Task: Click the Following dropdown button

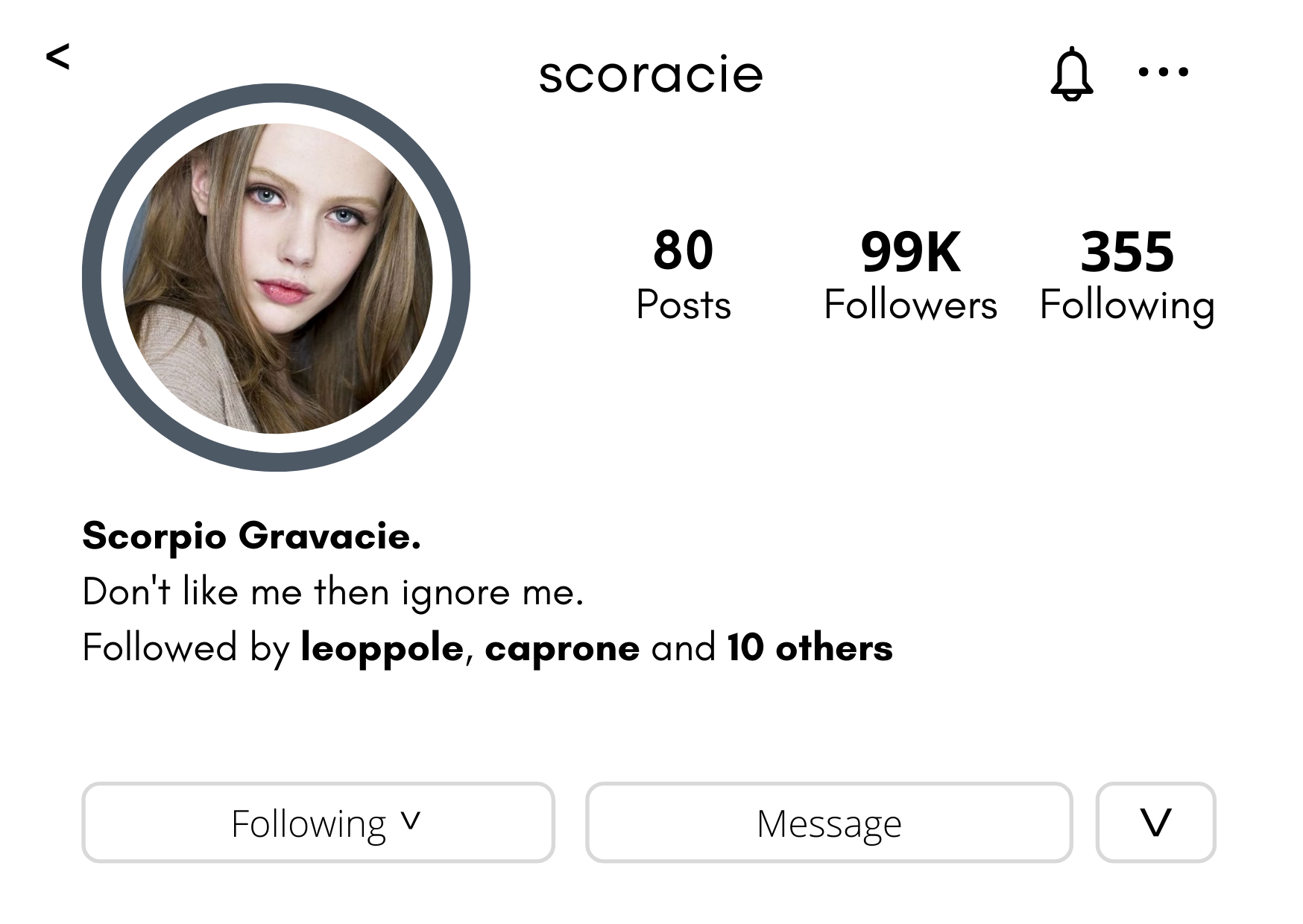Action: [318, 823]
